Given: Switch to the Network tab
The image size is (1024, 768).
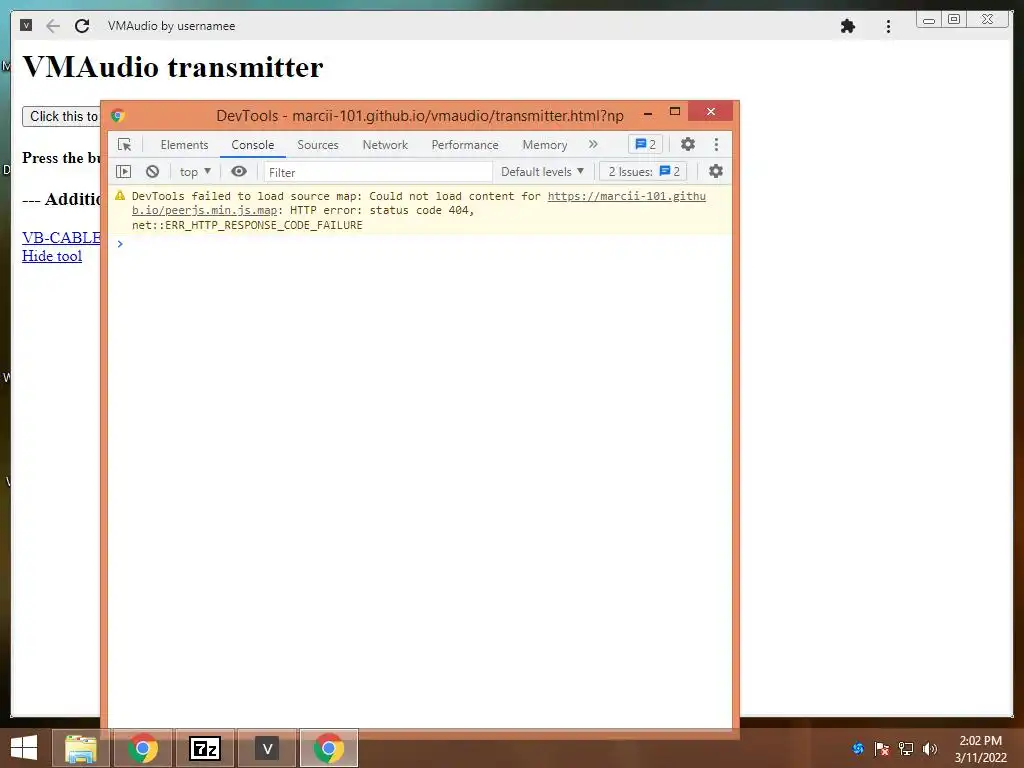Looking at the screenshot, I should tap(385, 145).
